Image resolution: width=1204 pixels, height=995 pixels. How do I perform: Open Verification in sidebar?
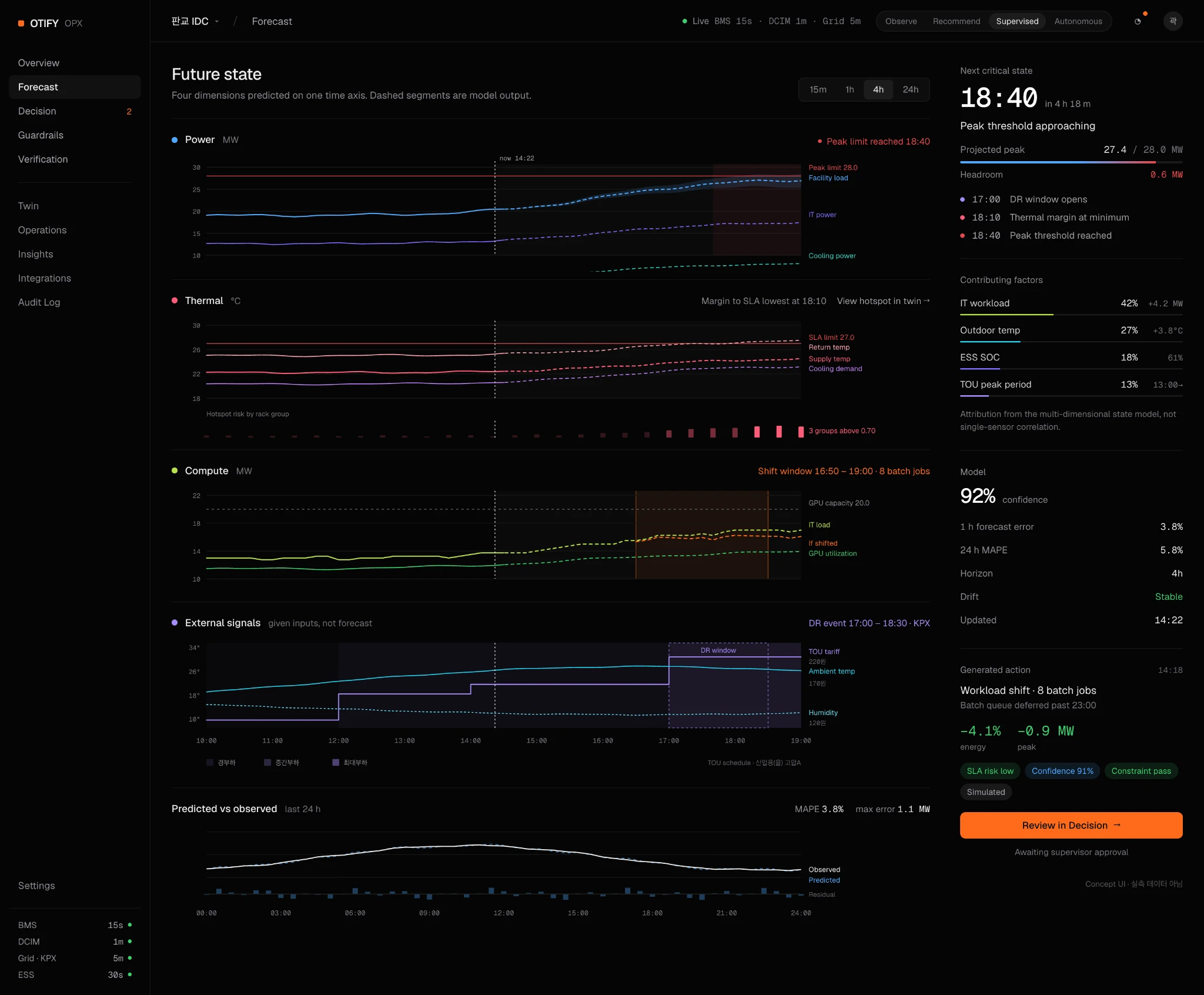click(x=75, y=159)
